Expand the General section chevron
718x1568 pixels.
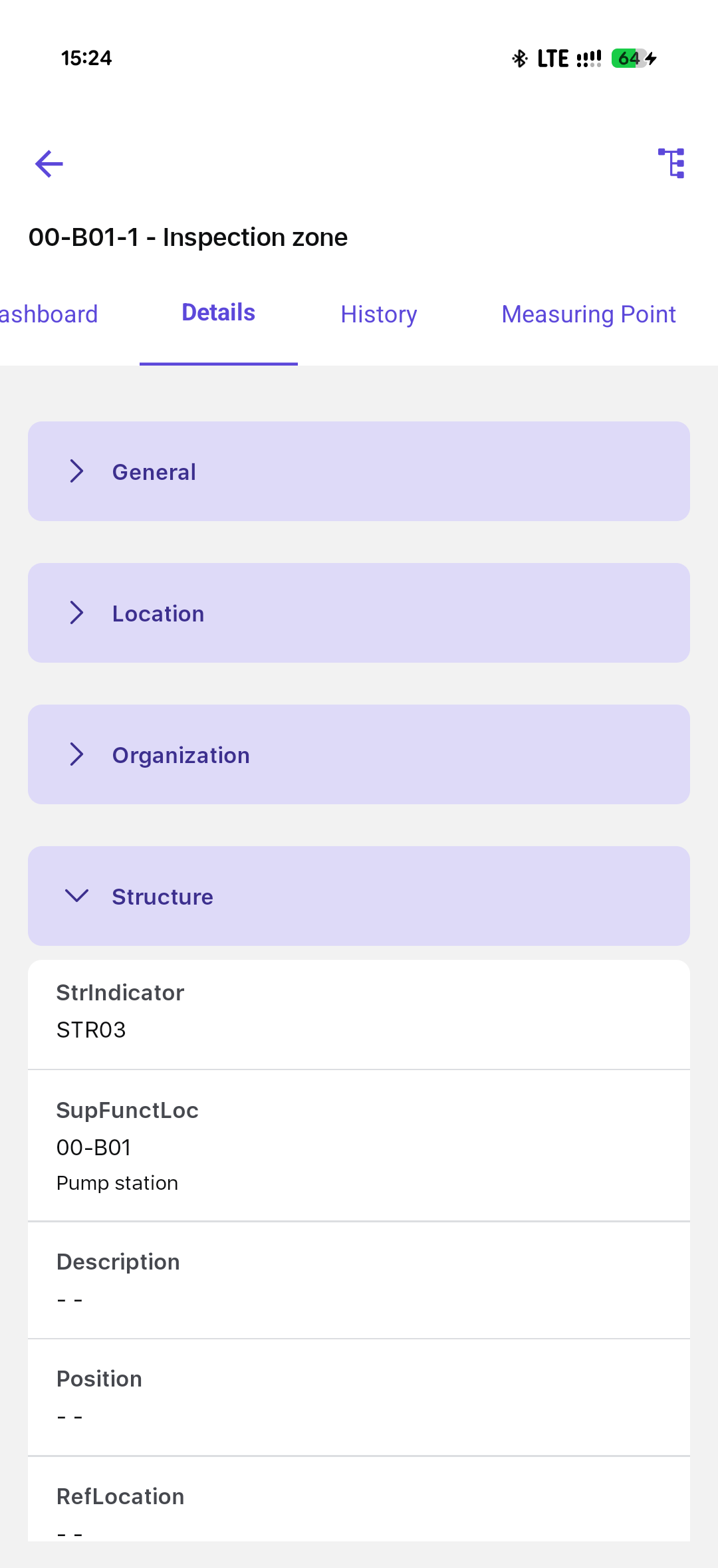[77, 471]
